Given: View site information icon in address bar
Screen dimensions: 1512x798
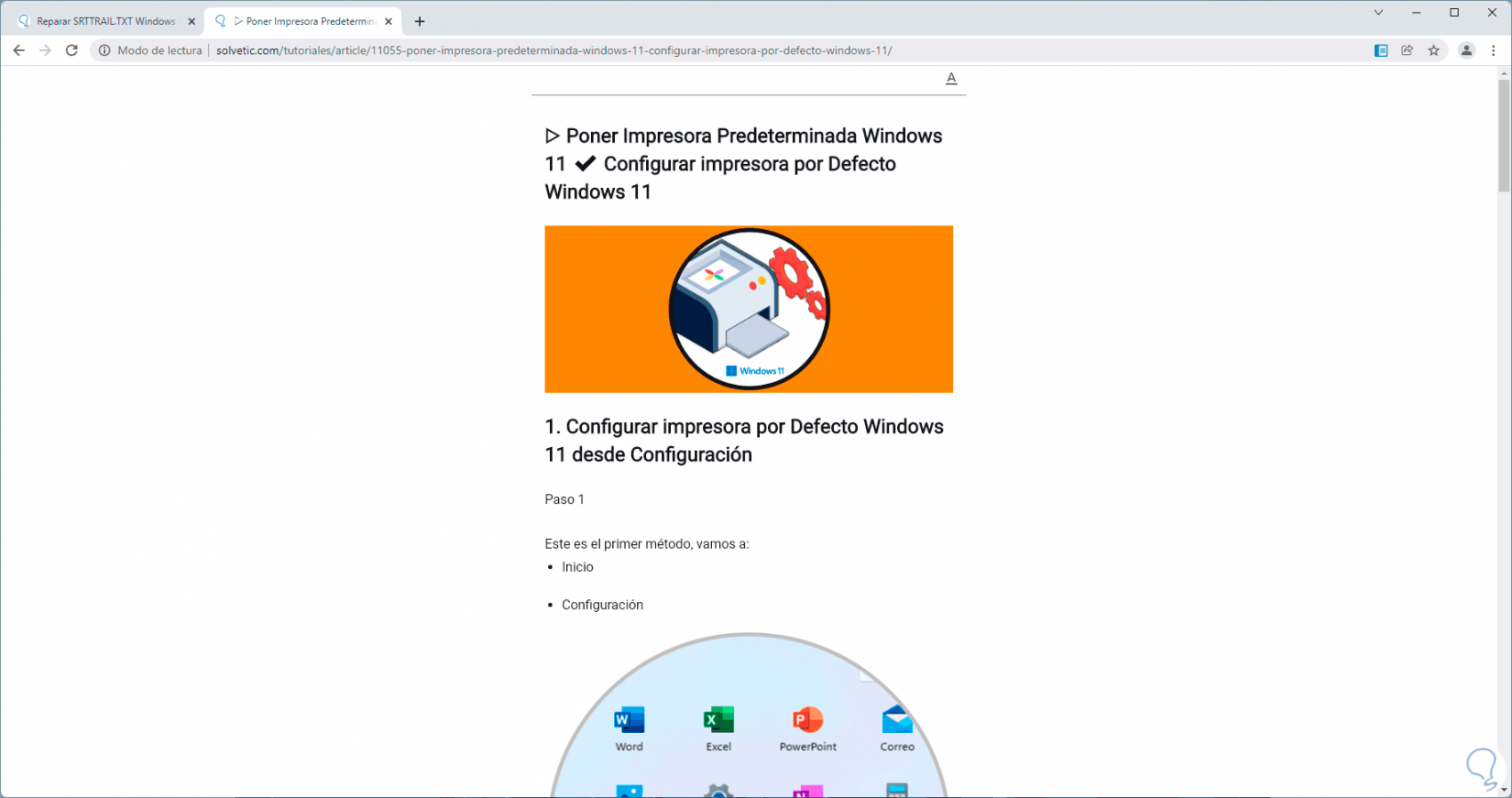Looking at the screenshot, I should click(x=104, y=50).
